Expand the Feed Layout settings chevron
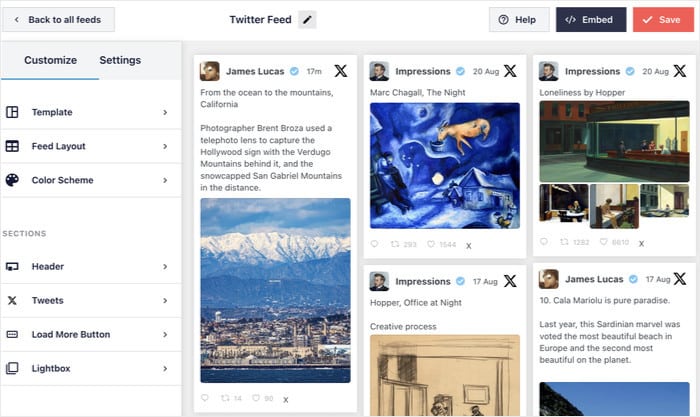The height and width of the screenshot is (417, 700). [165, 146]
